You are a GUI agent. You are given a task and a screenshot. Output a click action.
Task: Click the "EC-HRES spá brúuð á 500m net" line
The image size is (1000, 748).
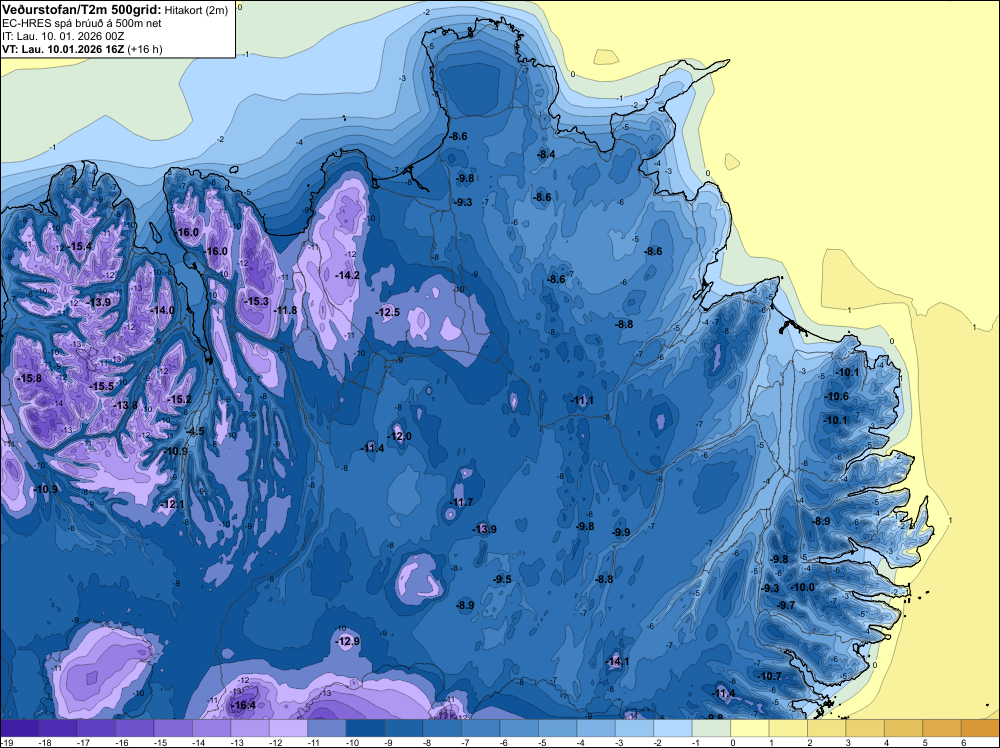coord(82,24)
